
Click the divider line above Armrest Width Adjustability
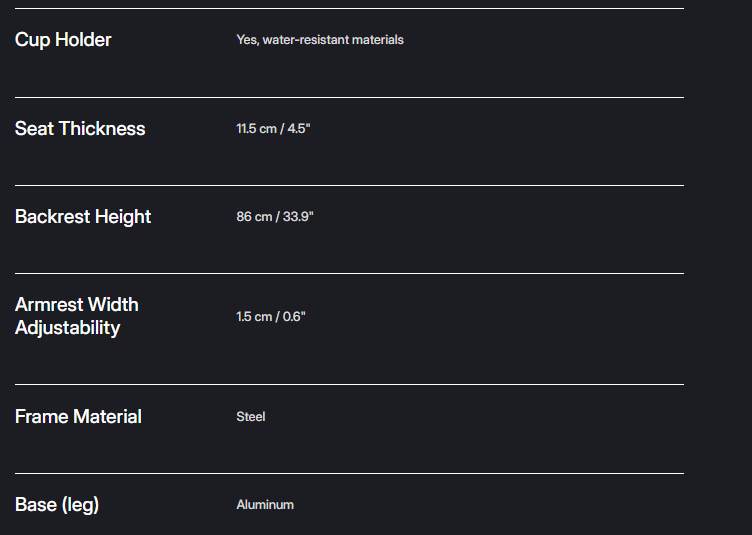point(349,274)
